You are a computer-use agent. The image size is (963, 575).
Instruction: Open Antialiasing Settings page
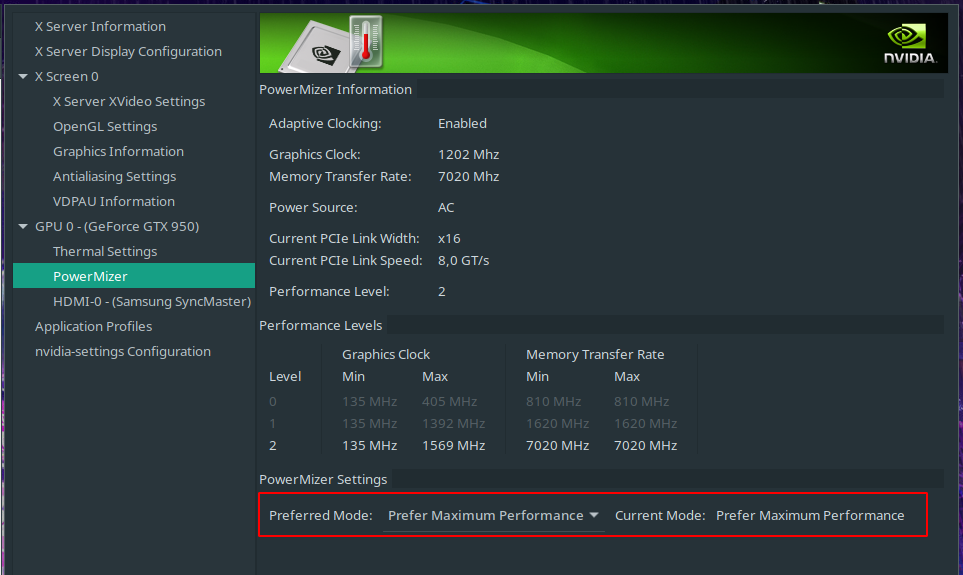click(x=114, y=177)
